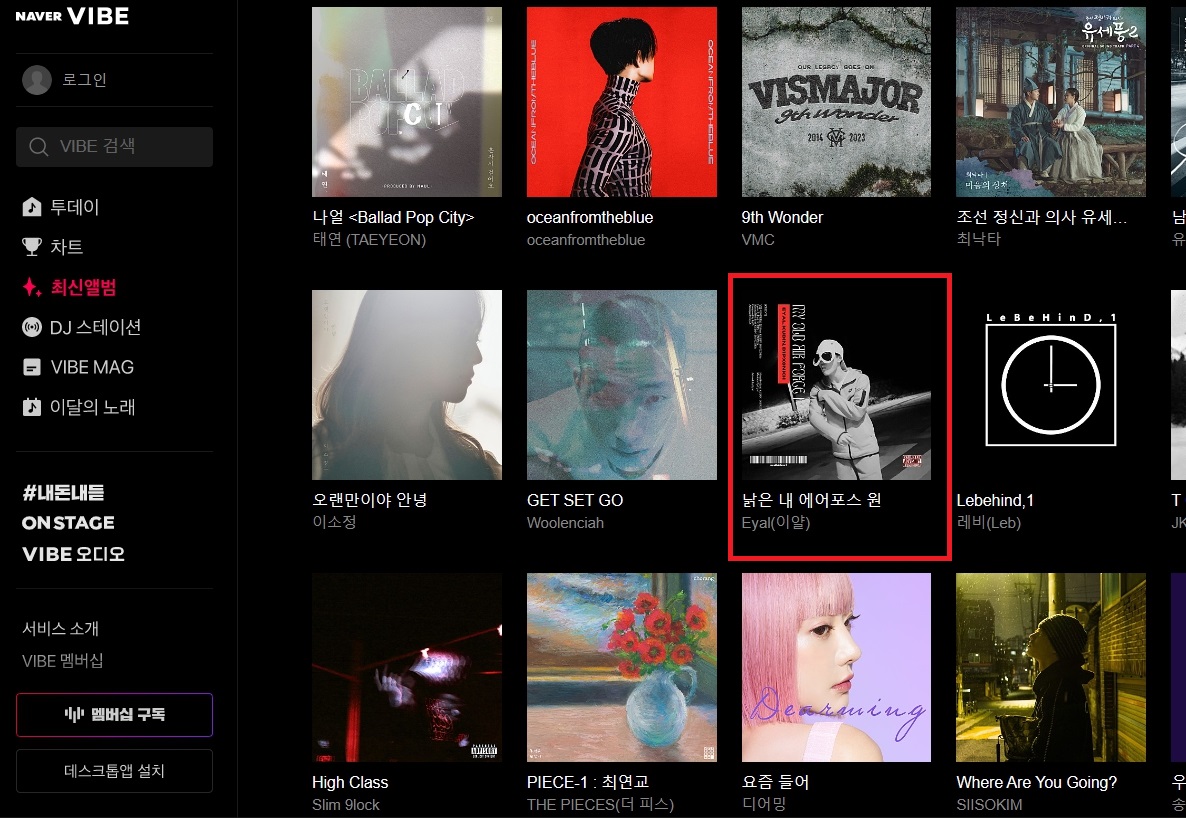Image resolution: width=1186 pixels, height=818 pixels.
Task: Click the search magnifier icon
Action: pos(39,146)
